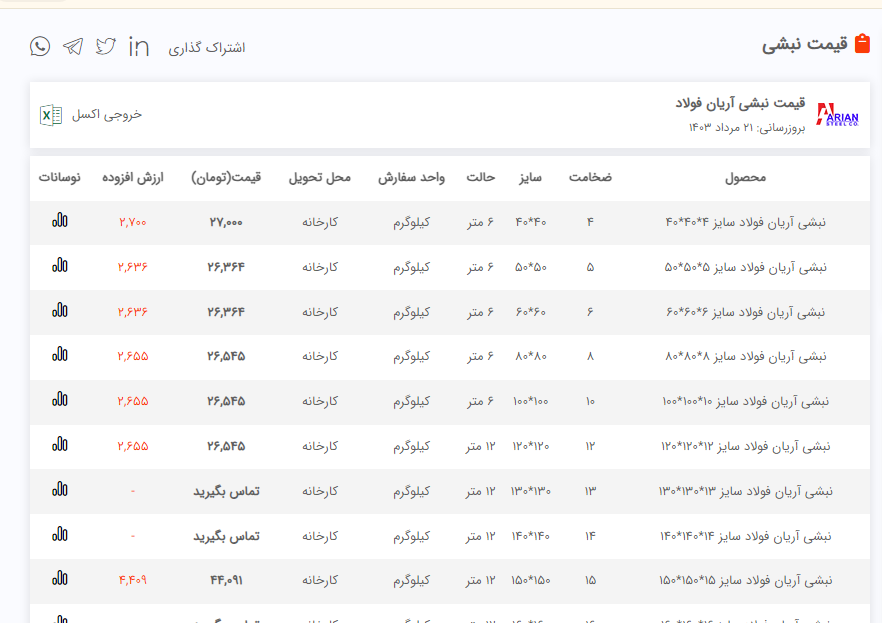The width and height of the screenshot is (882, 623).
Task: Click the Arian Steel company logo
Action: pyautogui.click(x=837, y=115)
